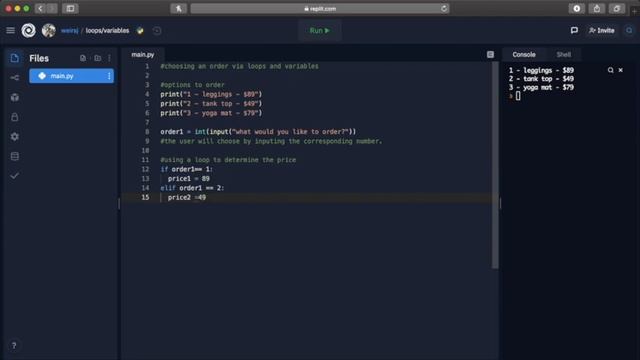Place cursor on line 15 price2 =49
The width and height of the screenshot is (640, 360).
click(x=187, y=198)
